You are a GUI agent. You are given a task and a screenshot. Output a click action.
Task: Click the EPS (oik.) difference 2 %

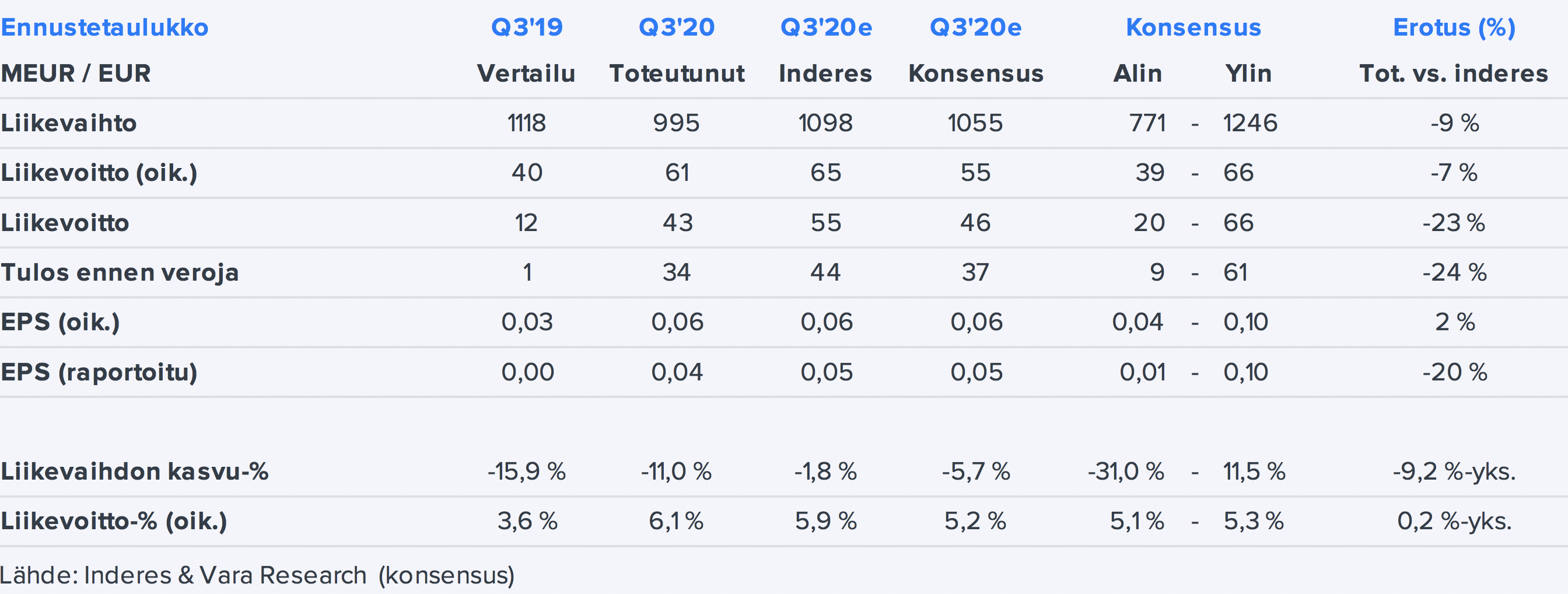click(x=1455, y=322)
